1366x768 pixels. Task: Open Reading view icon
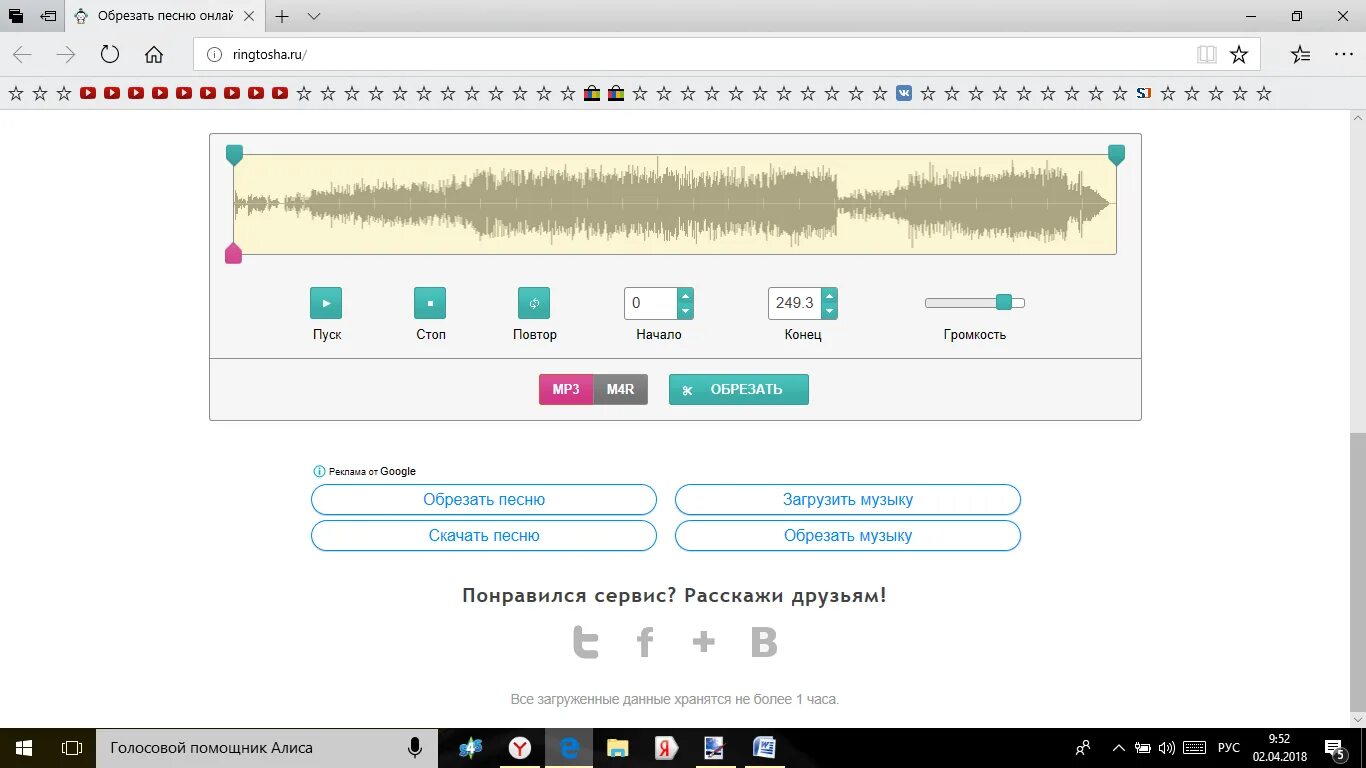(1207, 55)
